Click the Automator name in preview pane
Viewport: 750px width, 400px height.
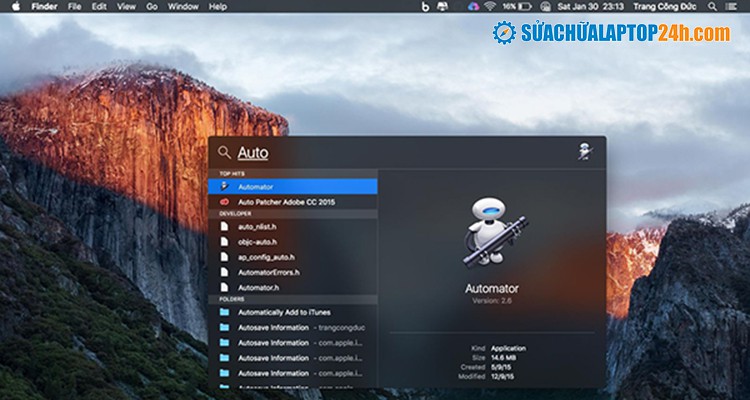click(x=492, y=289)
